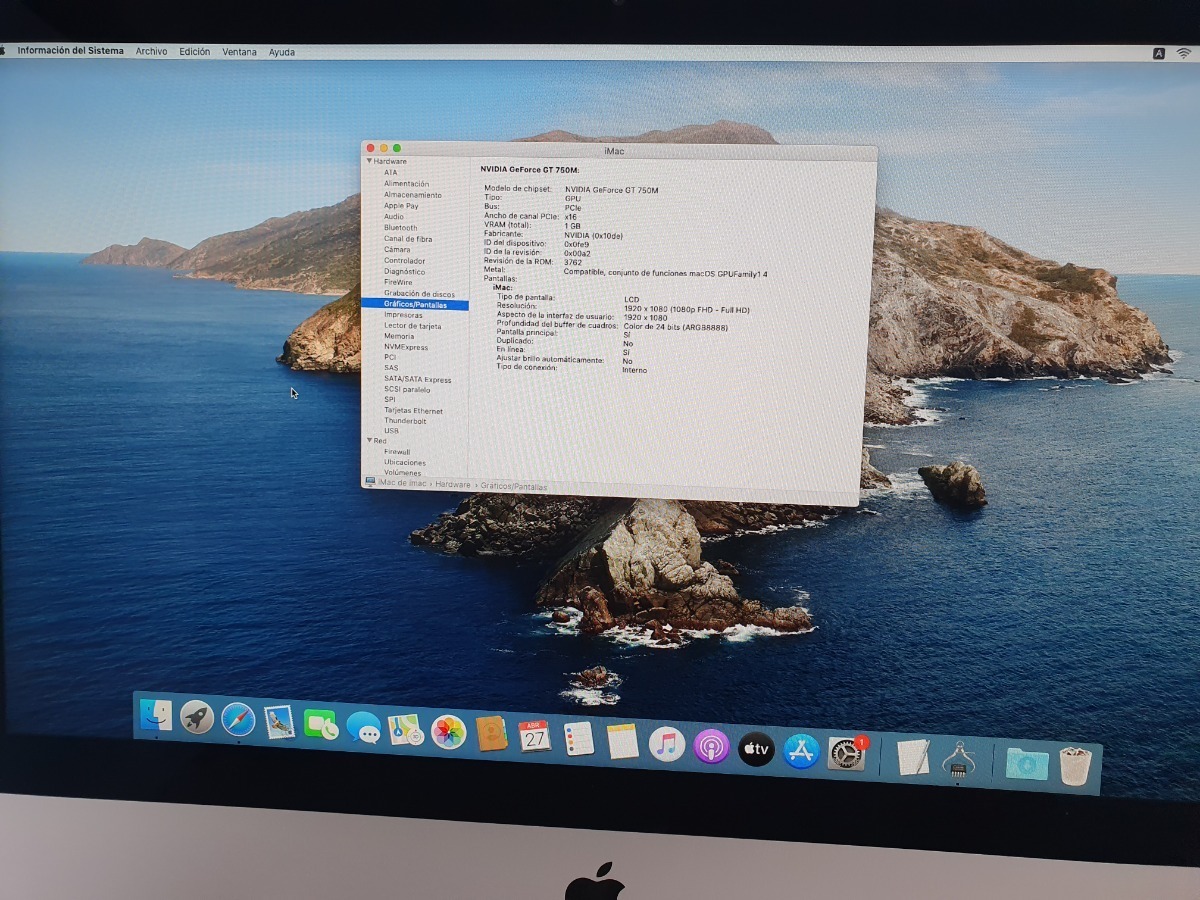Click the computer icon in the path bar

click(371, 482)
